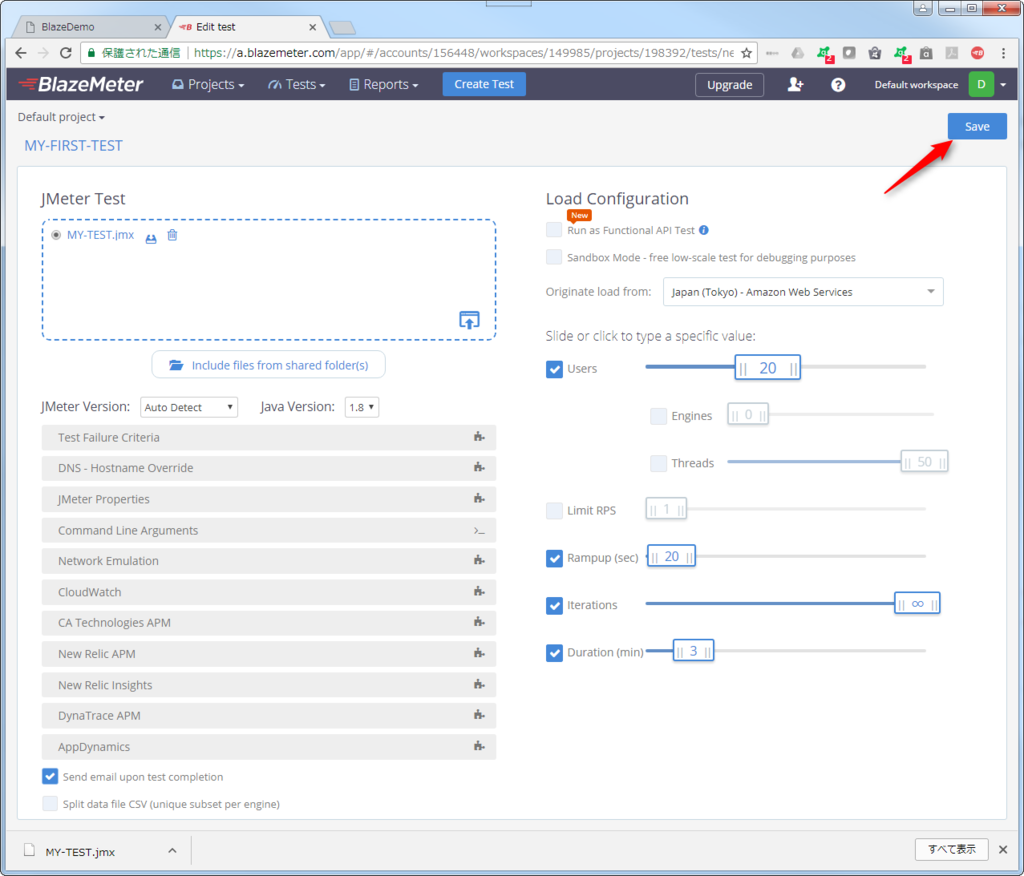Click plugin icon on New Relic Insights row
The image size is (1024, 876).
point(479,685)
